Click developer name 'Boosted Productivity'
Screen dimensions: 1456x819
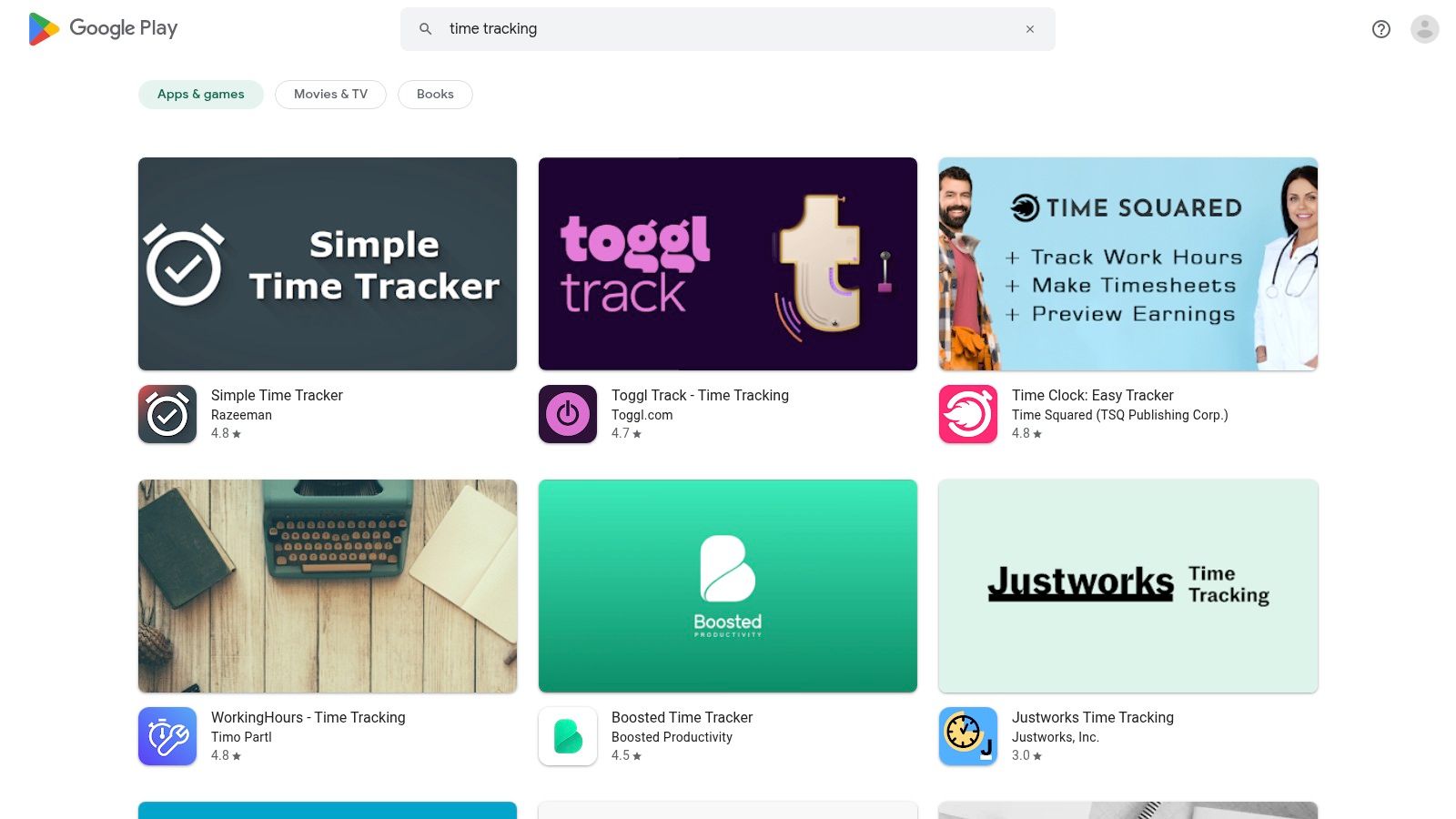[672, 737]
